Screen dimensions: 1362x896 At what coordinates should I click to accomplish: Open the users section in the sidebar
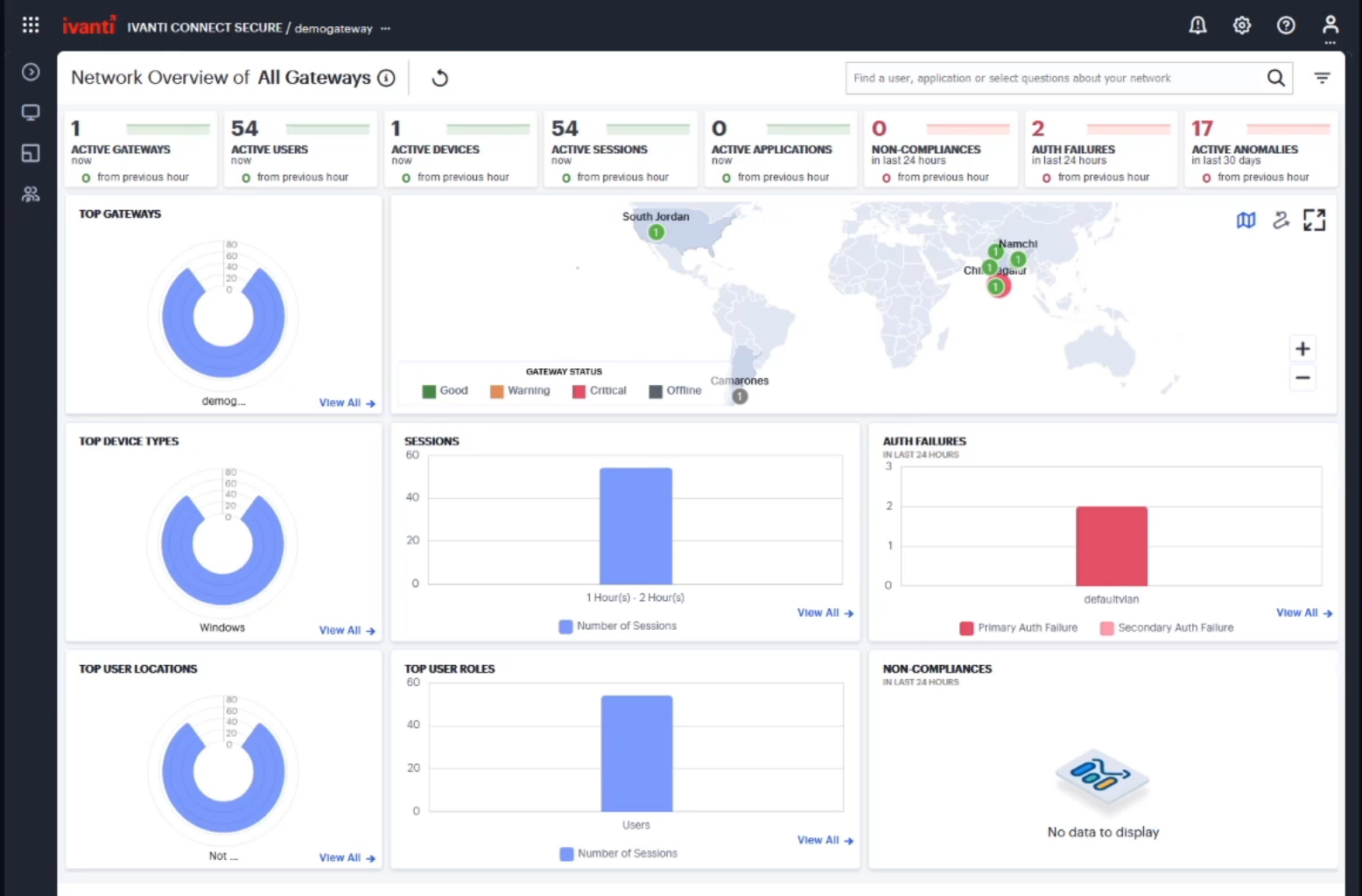click(x=31, y=194)
